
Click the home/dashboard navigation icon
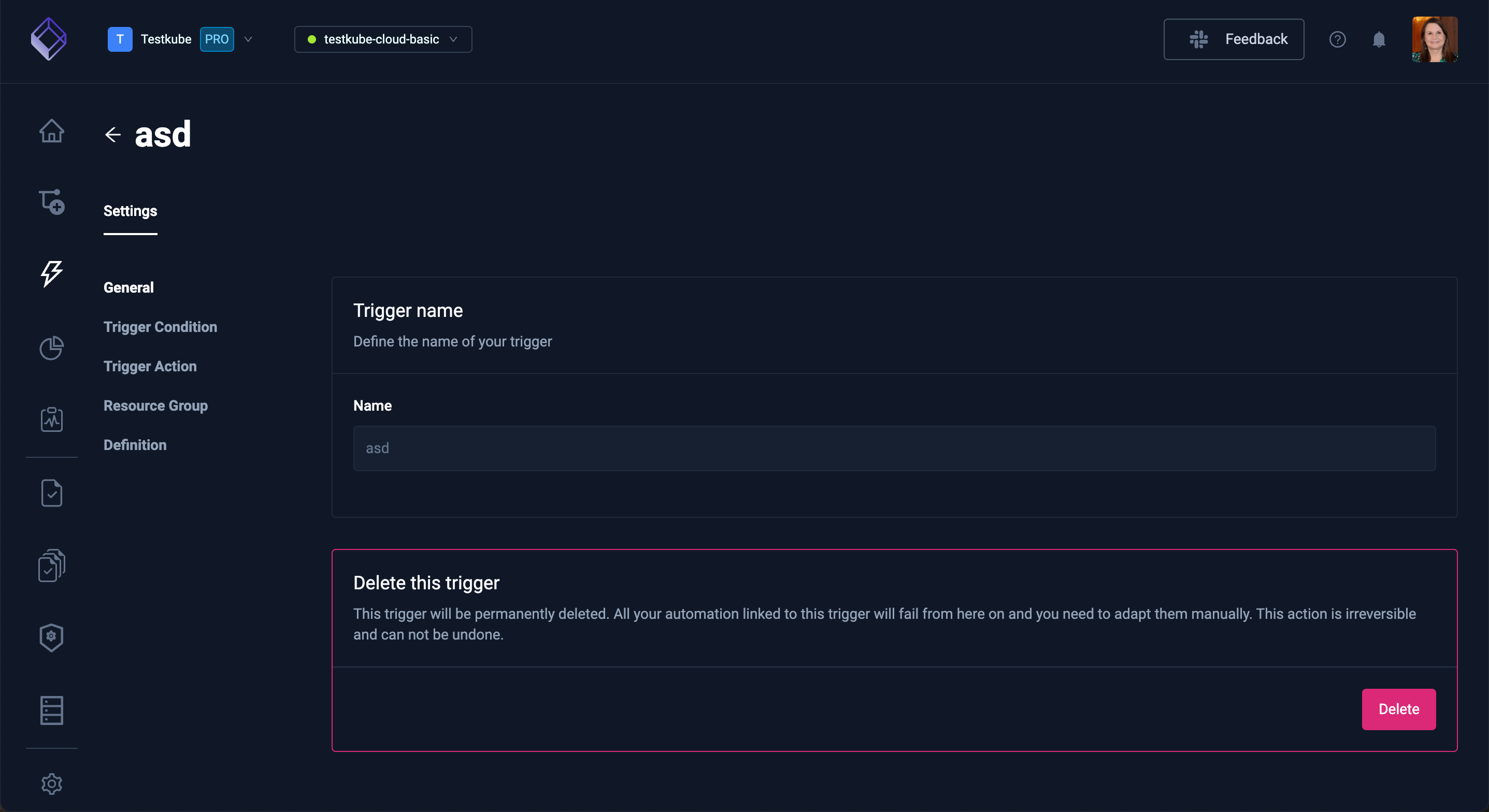(52, 130)
